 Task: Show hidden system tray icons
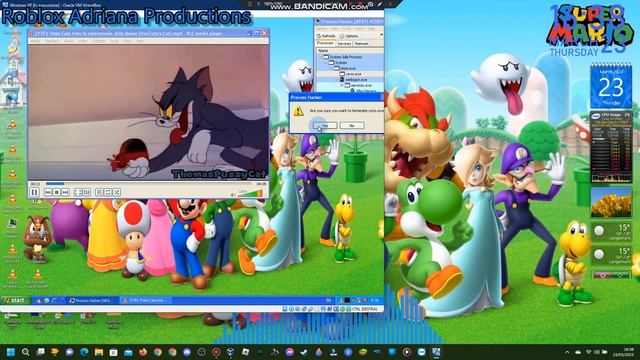(x=567, y=352)
